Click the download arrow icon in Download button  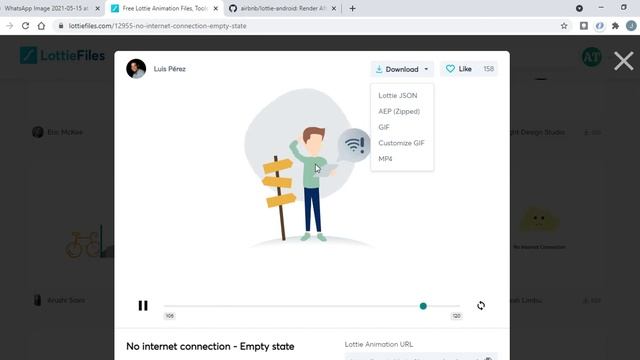379,69
